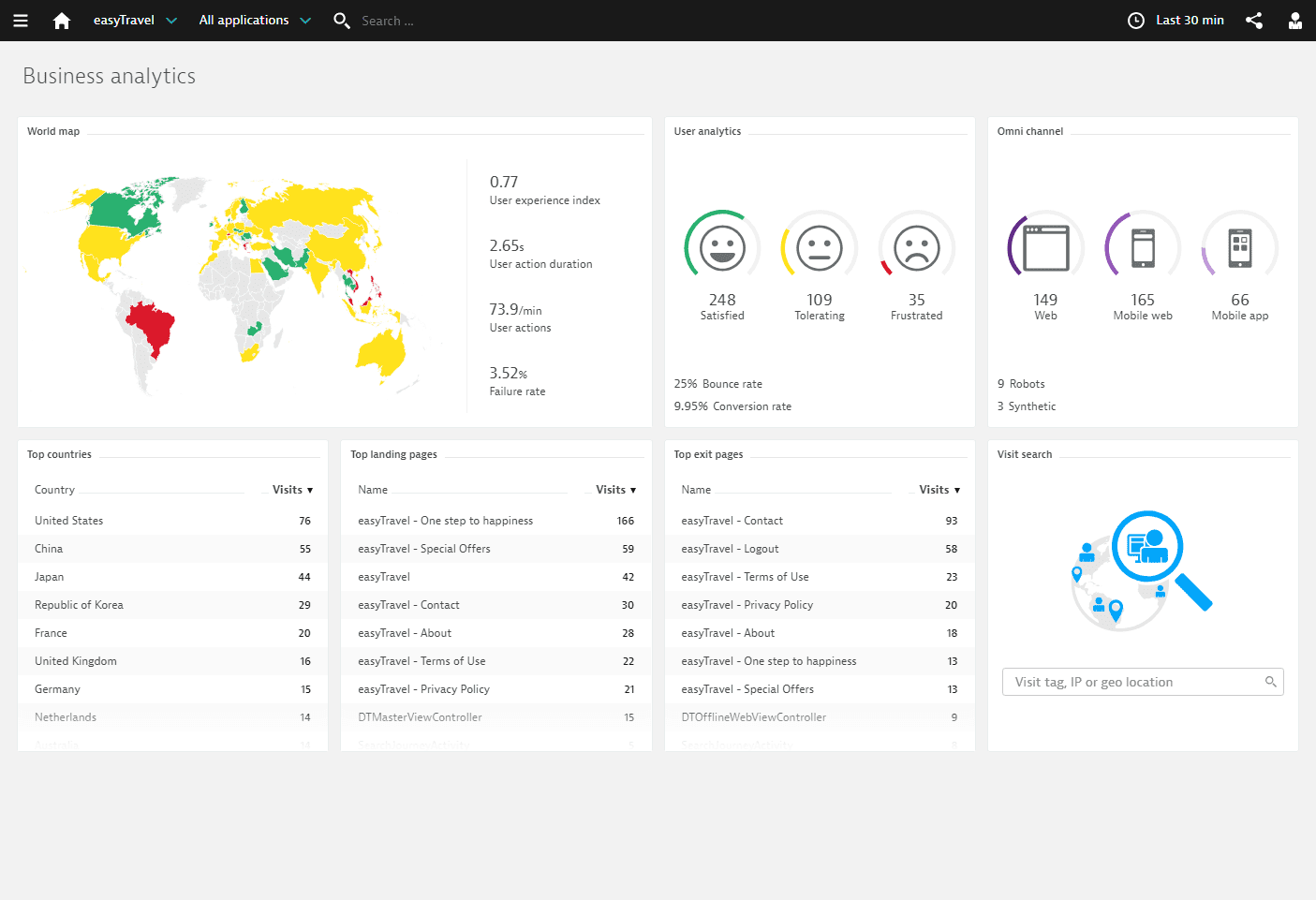The image size is (1316, 900).
Task: Open the Omni channel tile title
Action: pos(1030,131)
